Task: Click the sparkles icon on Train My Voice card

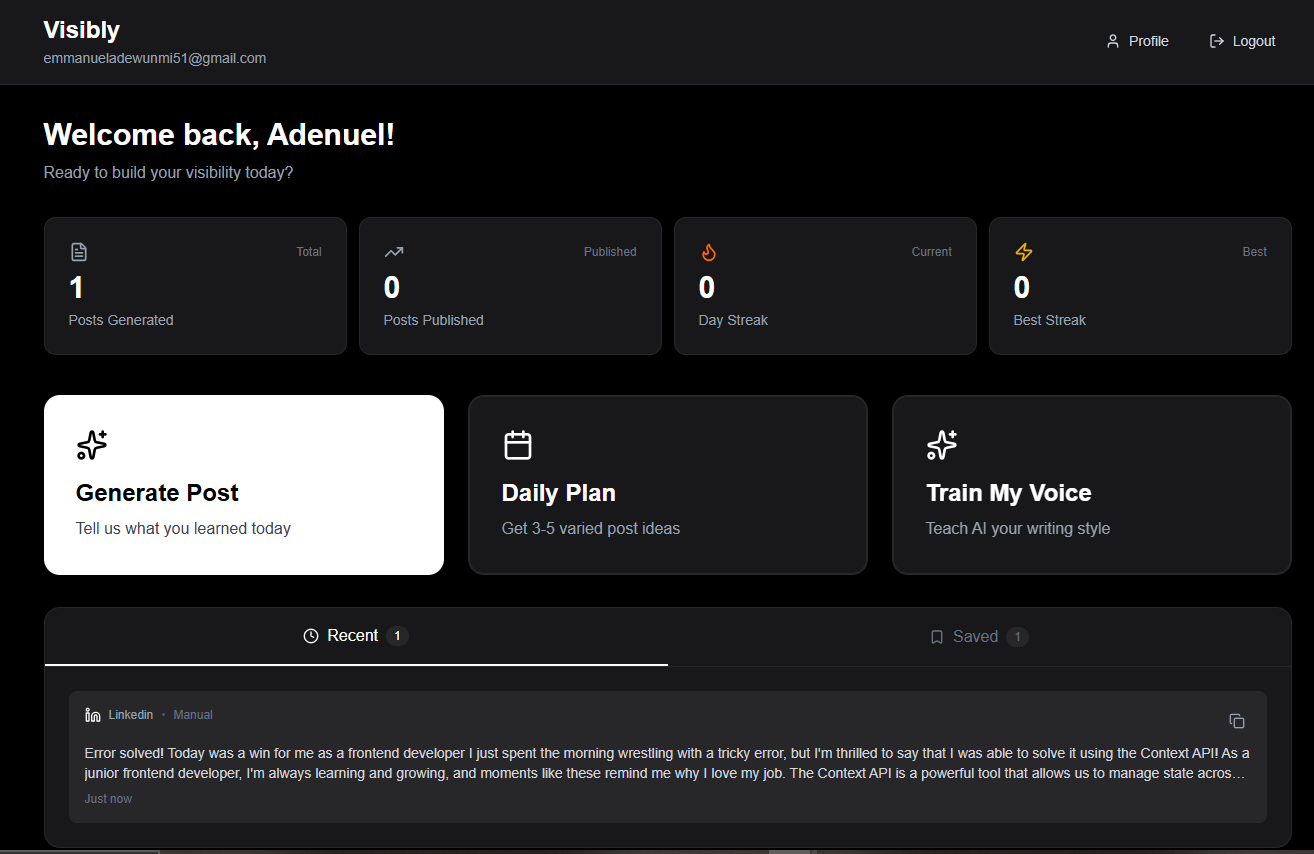Action: click(x=941, y=445)
